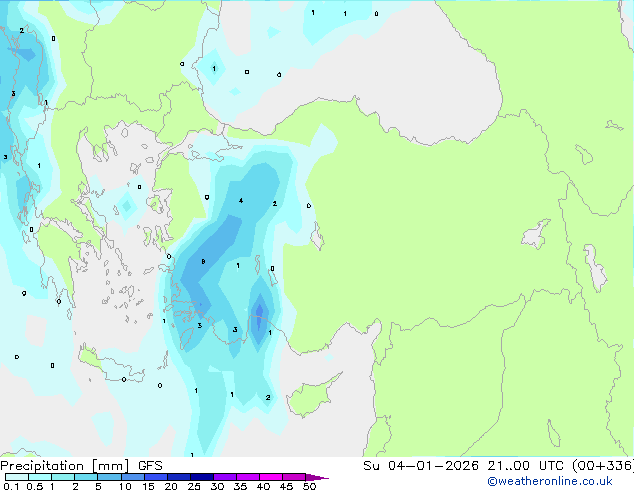Click the 0.1 to 0.5 mm legend swatch

tap(17, 477)
